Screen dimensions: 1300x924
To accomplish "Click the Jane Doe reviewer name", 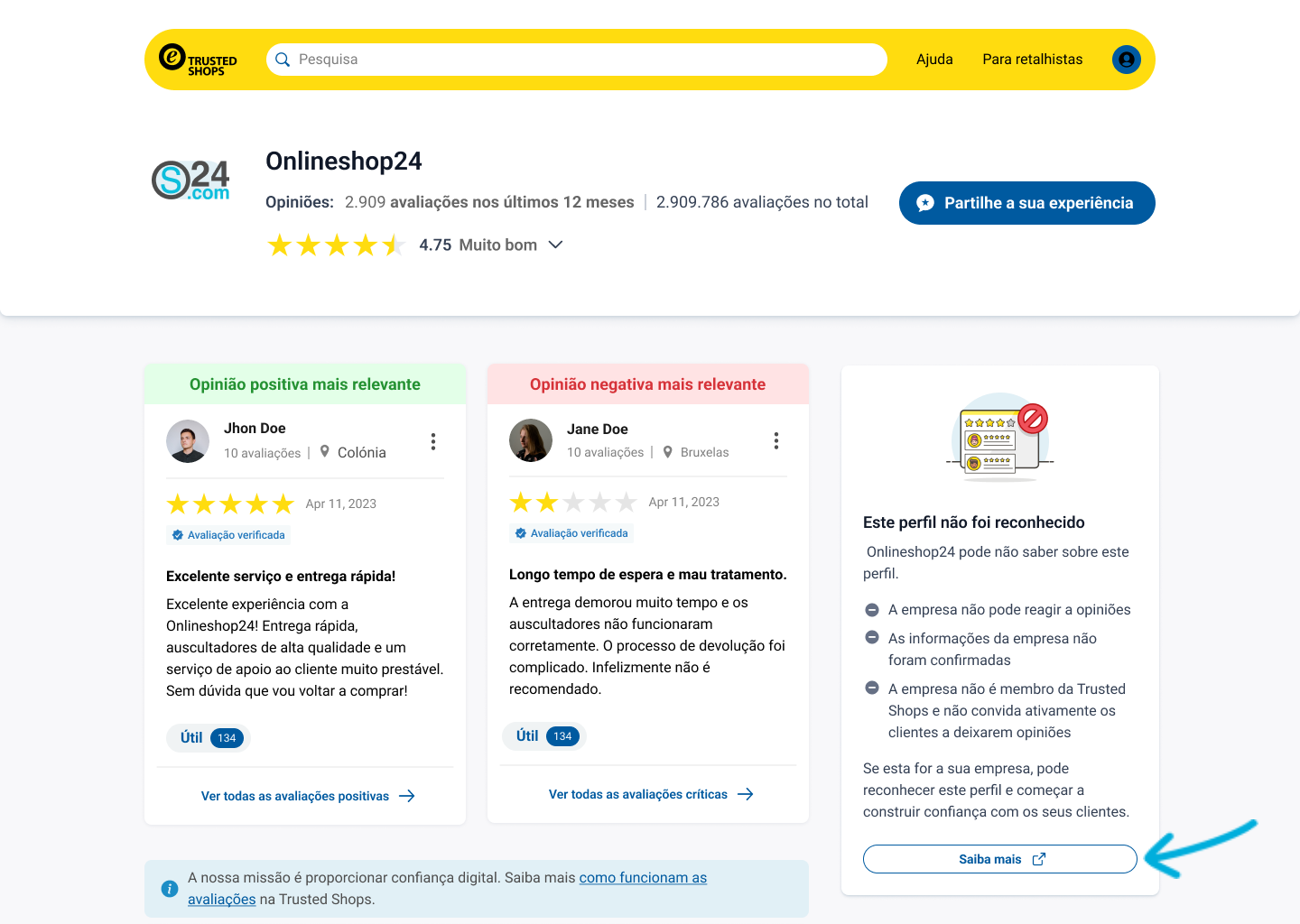I will point(598,430).
